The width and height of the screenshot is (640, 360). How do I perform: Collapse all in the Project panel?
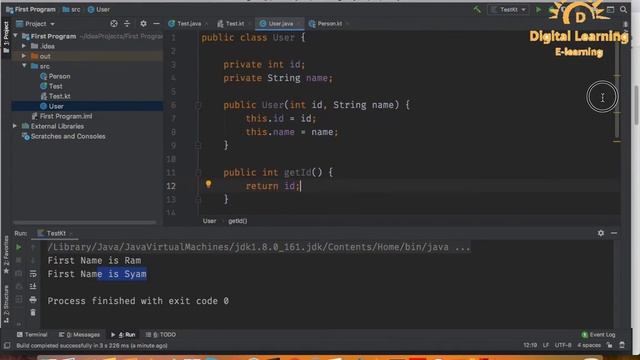pos(127,24)
